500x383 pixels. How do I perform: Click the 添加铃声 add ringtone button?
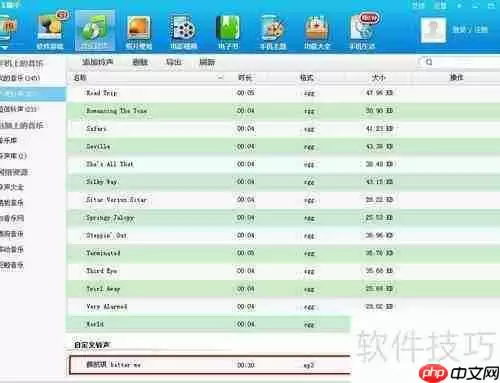click(98, 62)
